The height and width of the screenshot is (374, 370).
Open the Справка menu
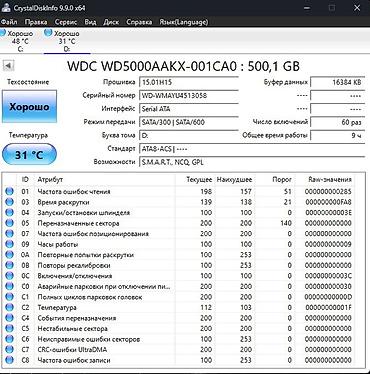coord(139,22)
